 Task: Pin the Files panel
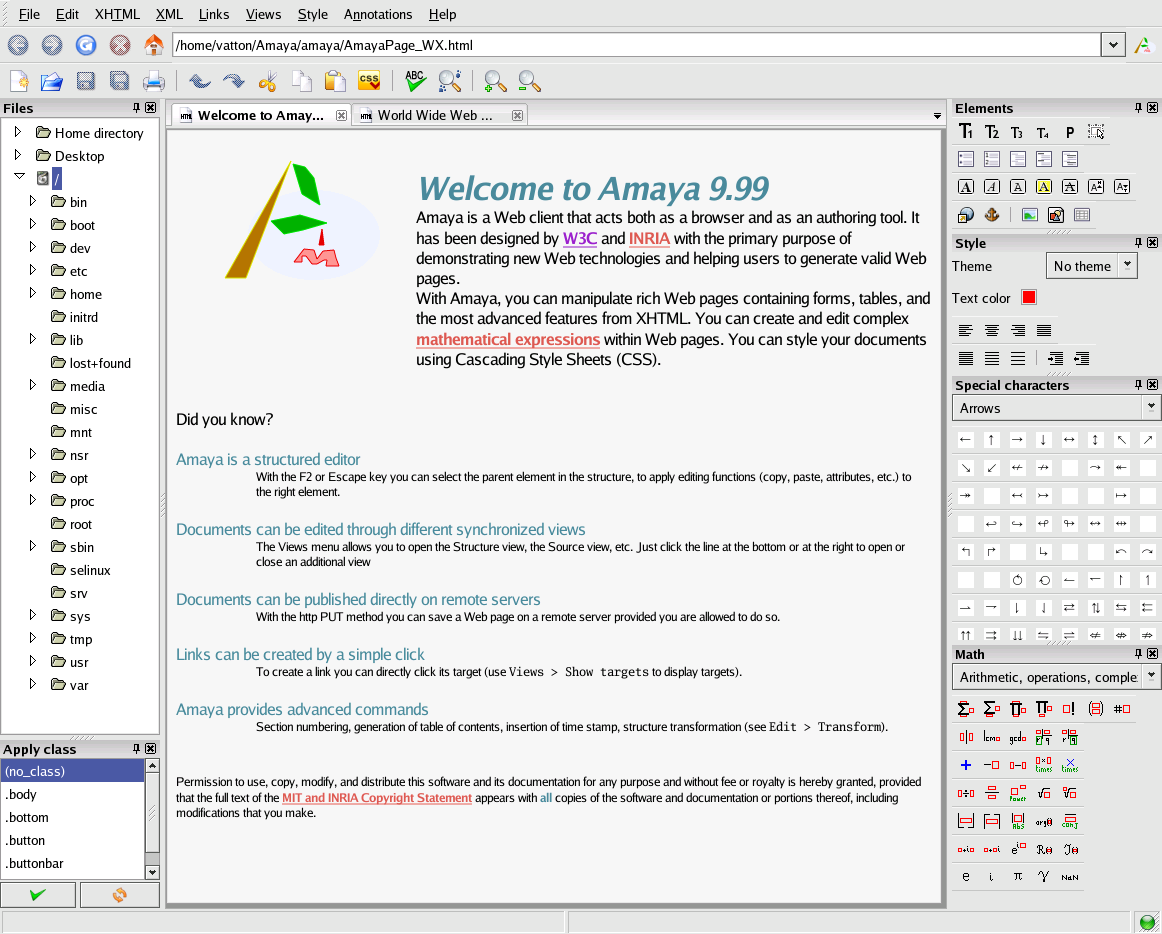point(136,107)
